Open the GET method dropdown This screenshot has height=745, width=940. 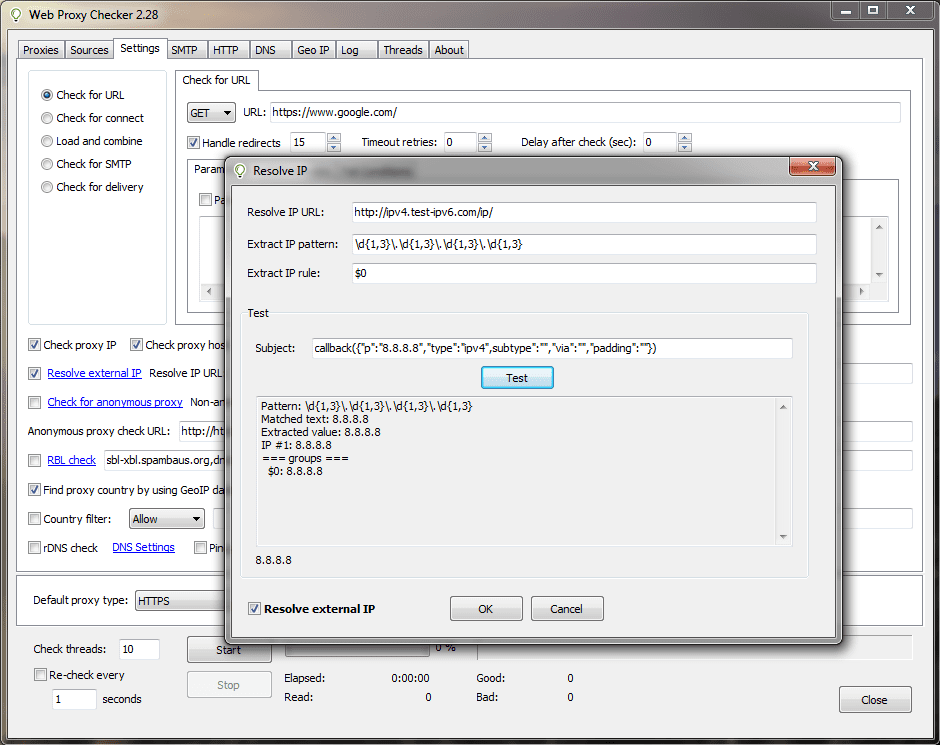tap(211, 113)
